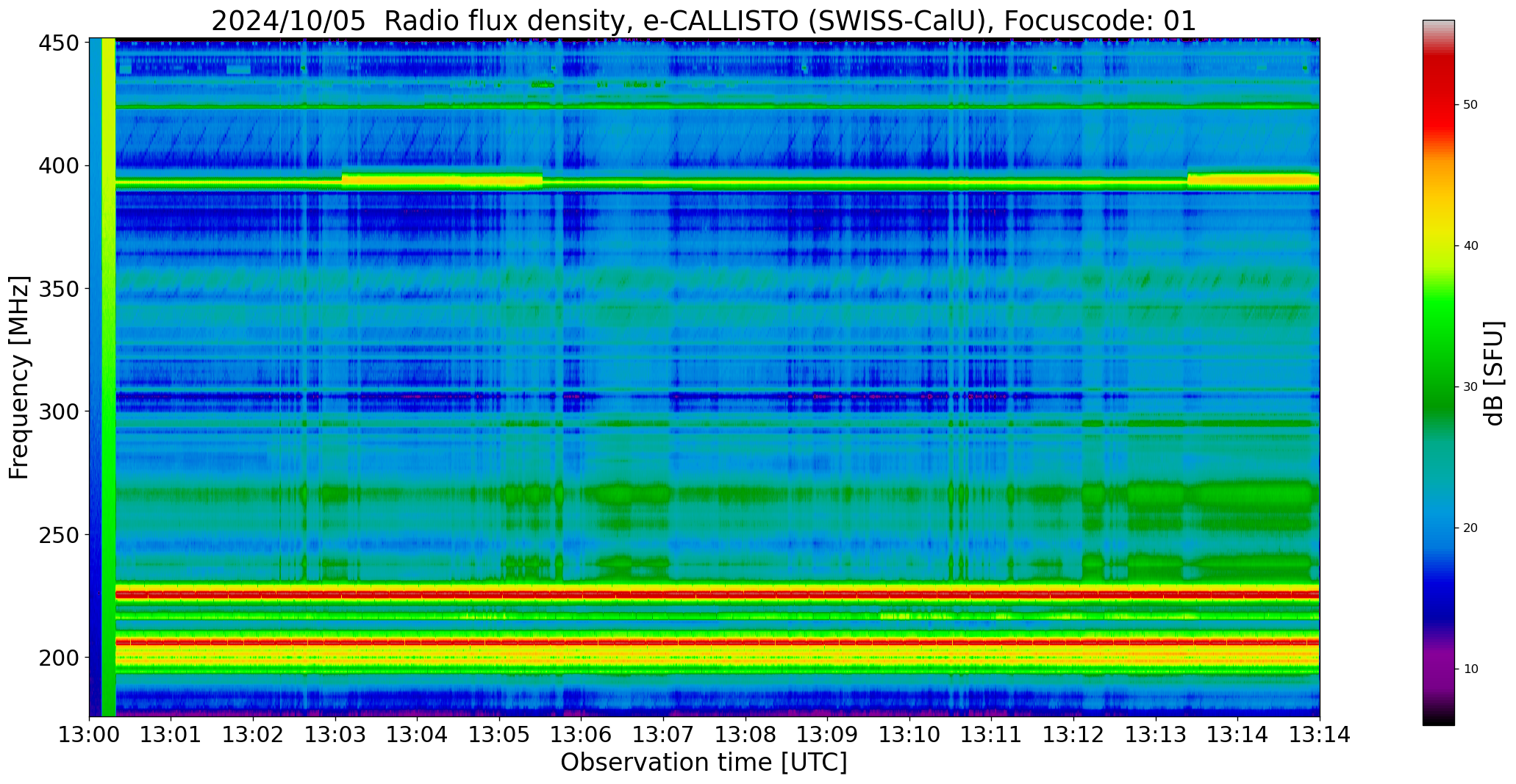Click the 13:10 time tick label
Screen dimensions: 1516x784
(x=909, y=735)
